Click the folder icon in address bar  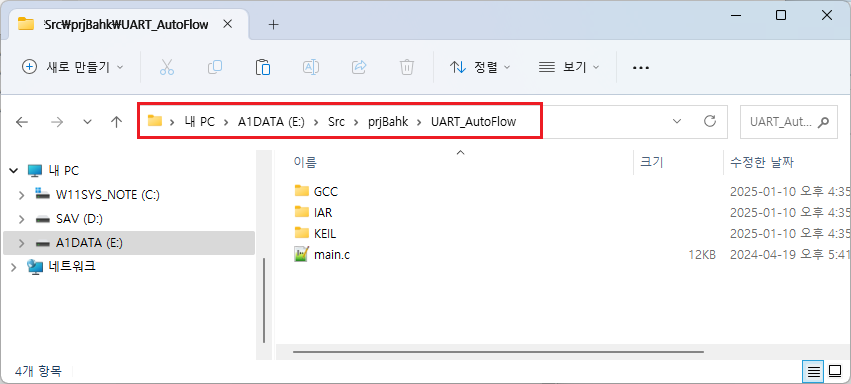155,121
